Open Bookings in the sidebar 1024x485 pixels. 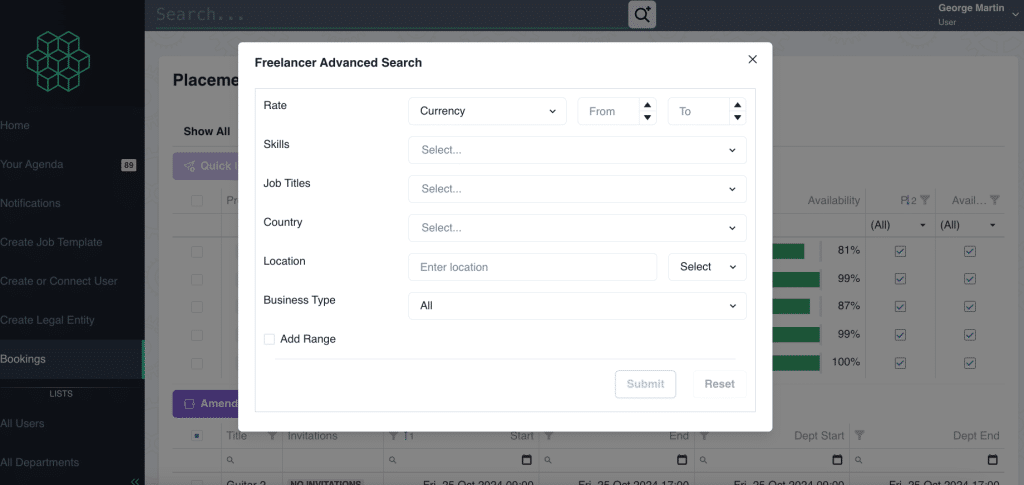point(24,359)
